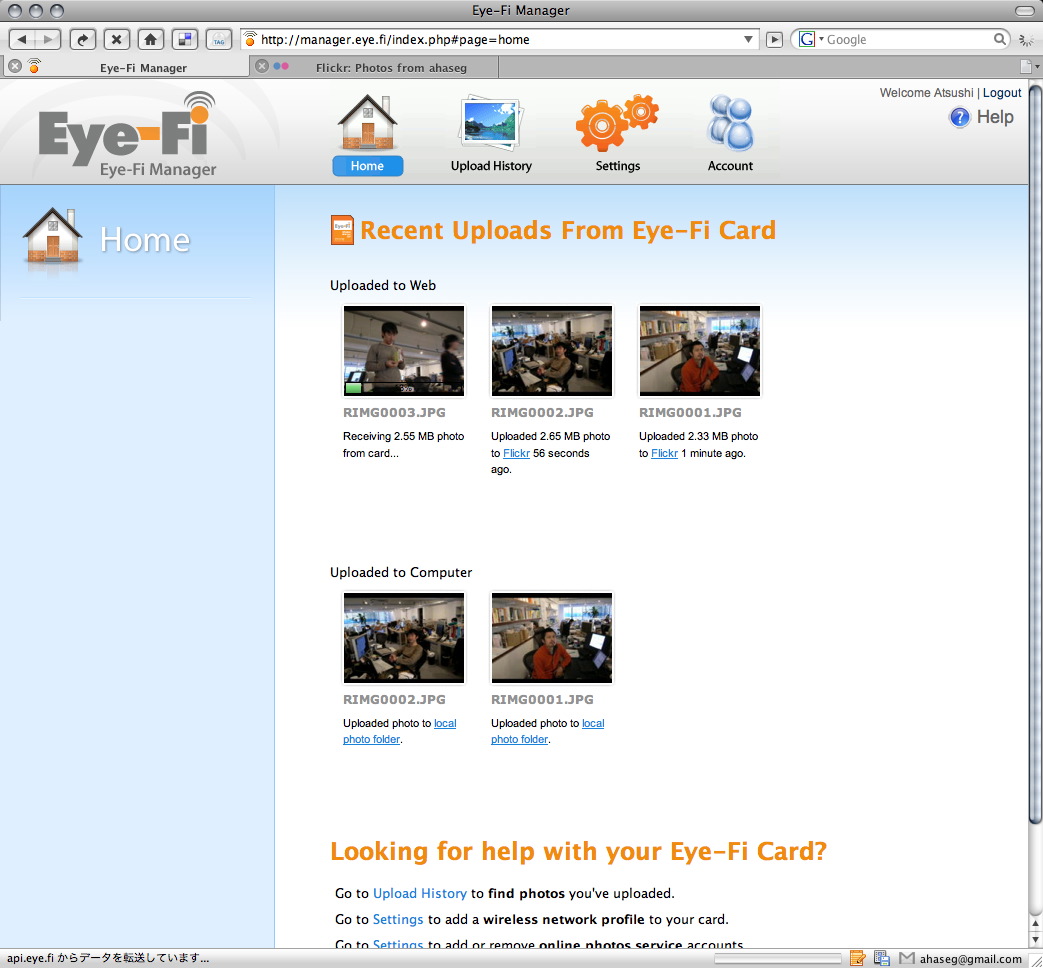Click the 'Welcome Atsushi' text
The width and height of the screenshot is (1043, 968).
pyautogui.click(x=926, y=92)
